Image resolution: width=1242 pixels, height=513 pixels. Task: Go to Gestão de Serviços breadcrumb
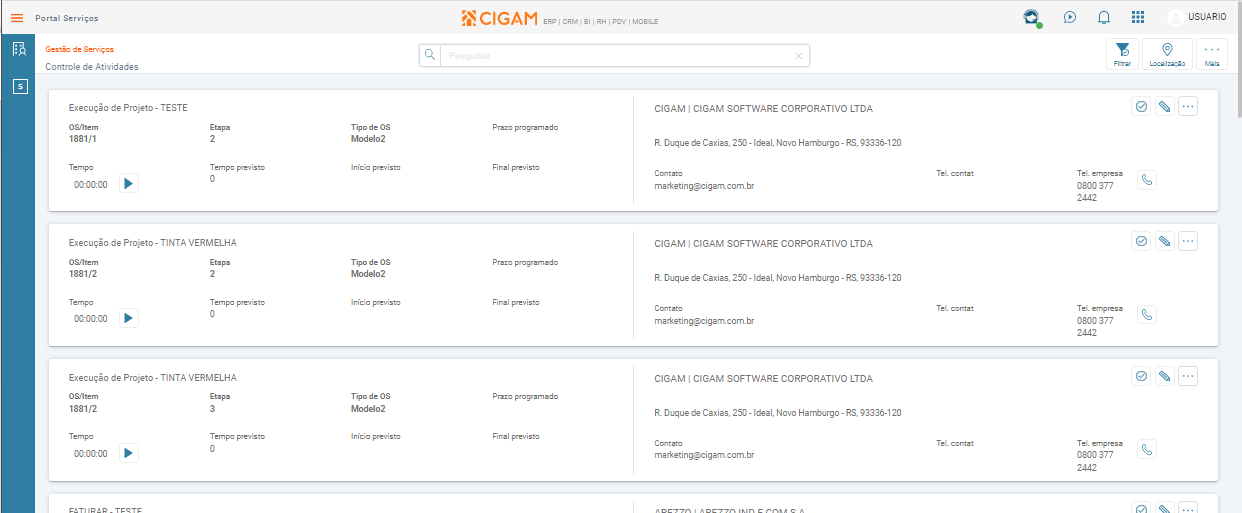click(x=80, y=49)
